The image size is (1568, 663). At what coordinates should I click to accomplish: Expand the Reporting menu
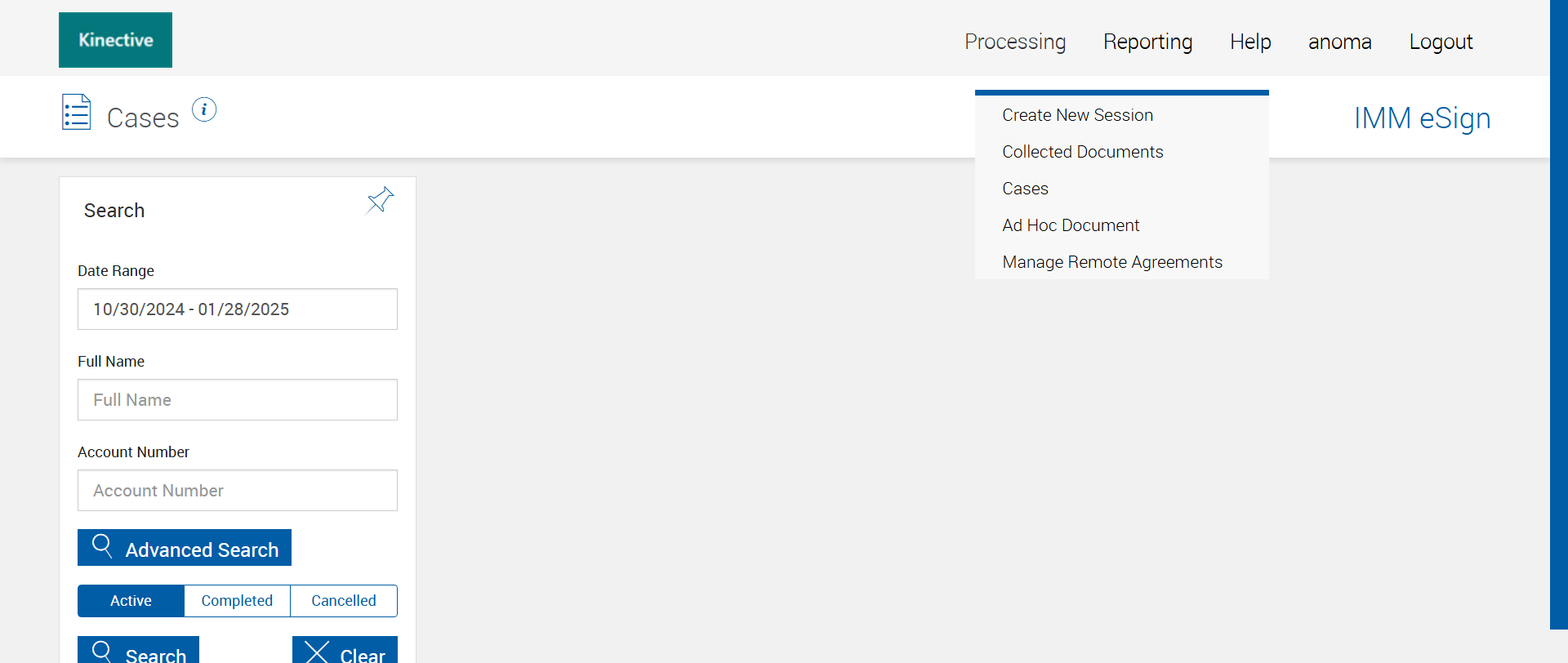click(1147, 42)
